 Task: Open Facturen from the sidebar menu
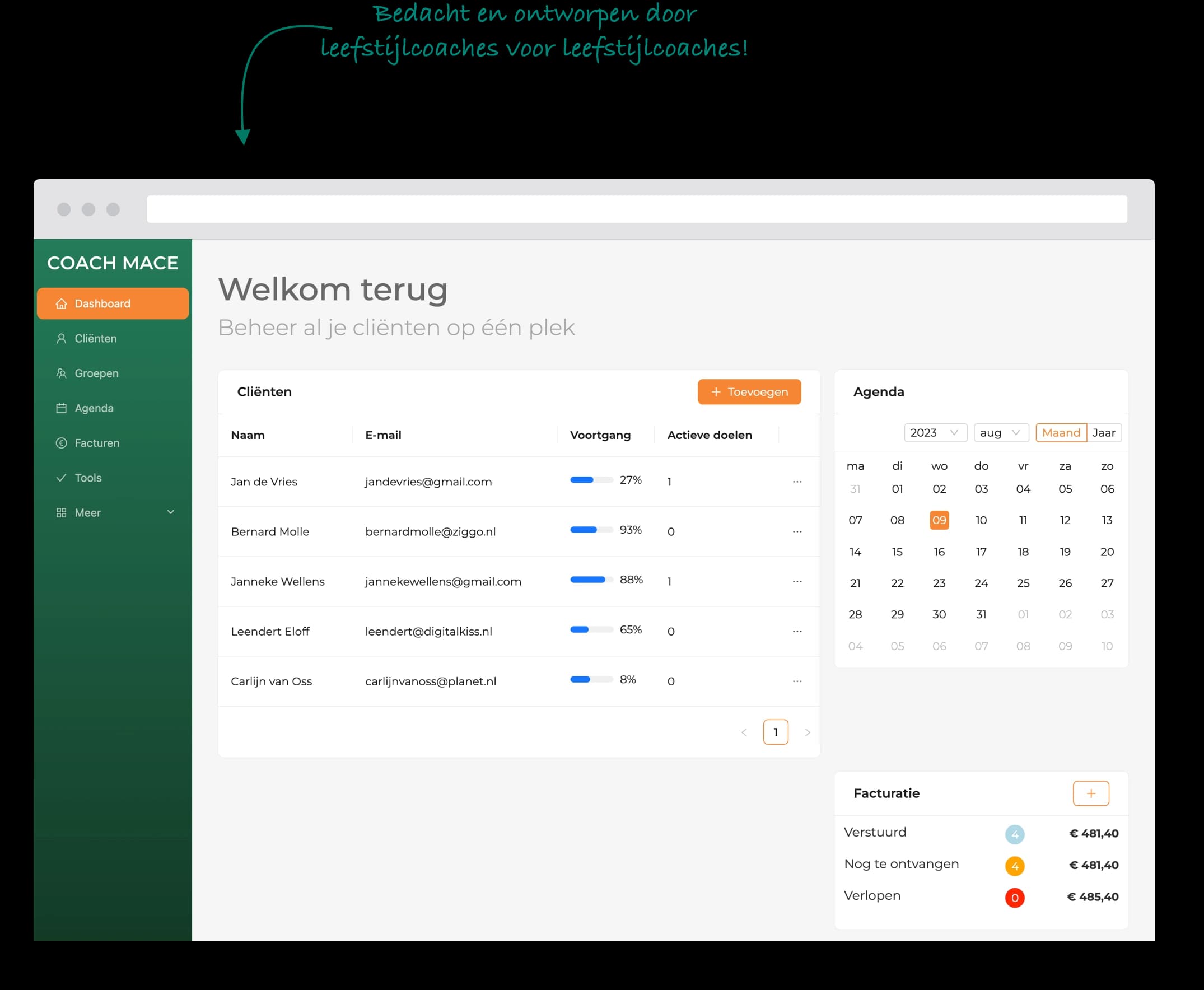tap(97, 443)
